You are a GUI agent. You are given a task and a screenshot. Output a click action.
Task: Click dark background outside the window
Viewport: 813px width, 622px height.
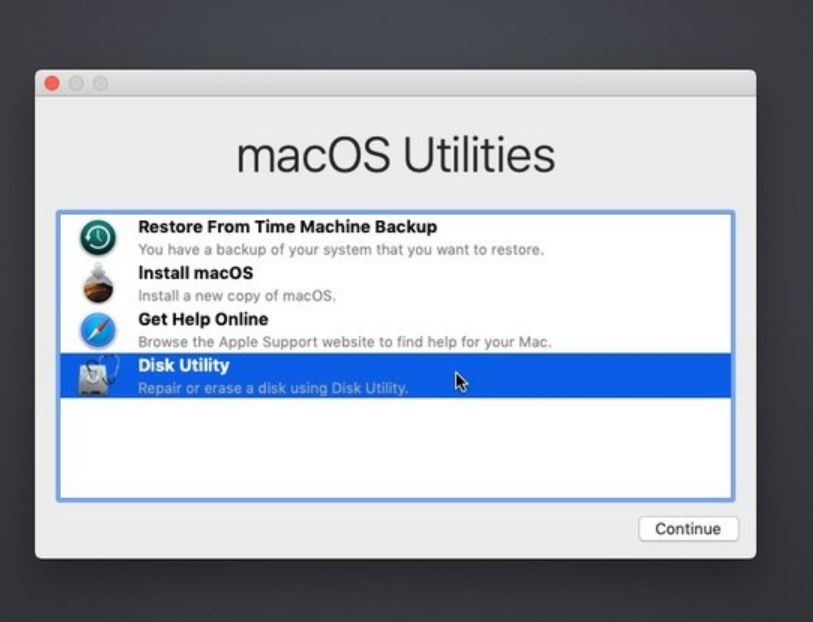406,31
